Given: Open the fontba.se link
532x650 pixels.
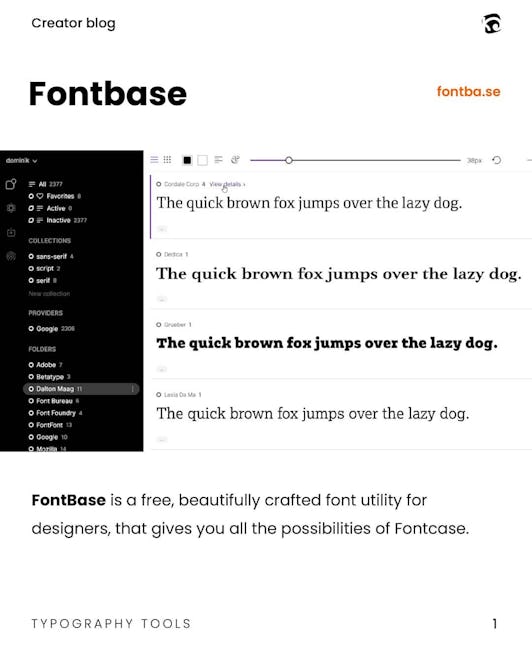Looking at the screenshot, I should [469, 91].
